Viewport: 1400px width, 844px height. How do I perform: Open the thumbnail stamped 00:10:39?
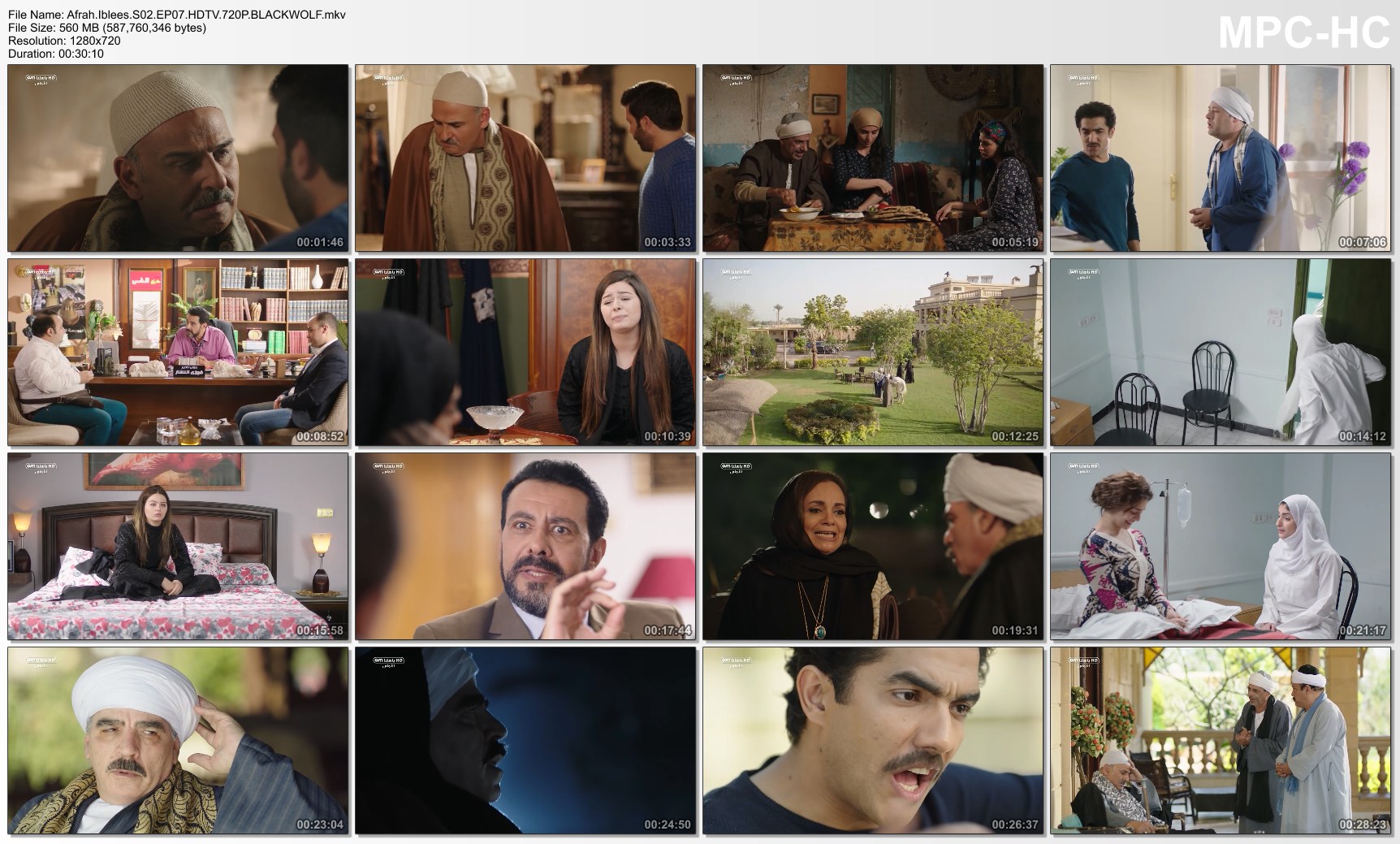click(525, 353)
